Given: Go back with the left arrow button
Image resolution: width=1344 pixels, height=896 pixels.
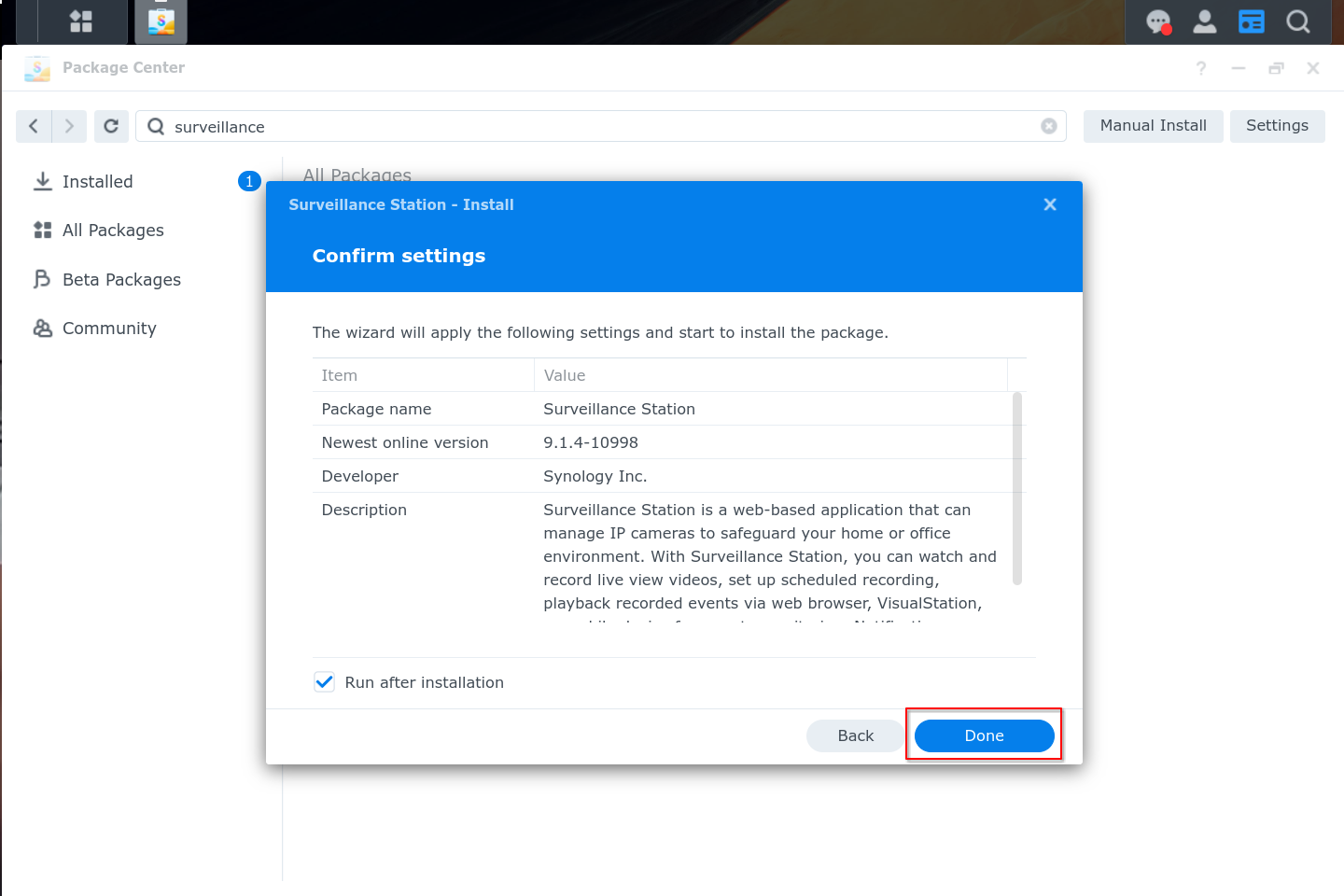Looking at the screenshot, I should 34,126.
